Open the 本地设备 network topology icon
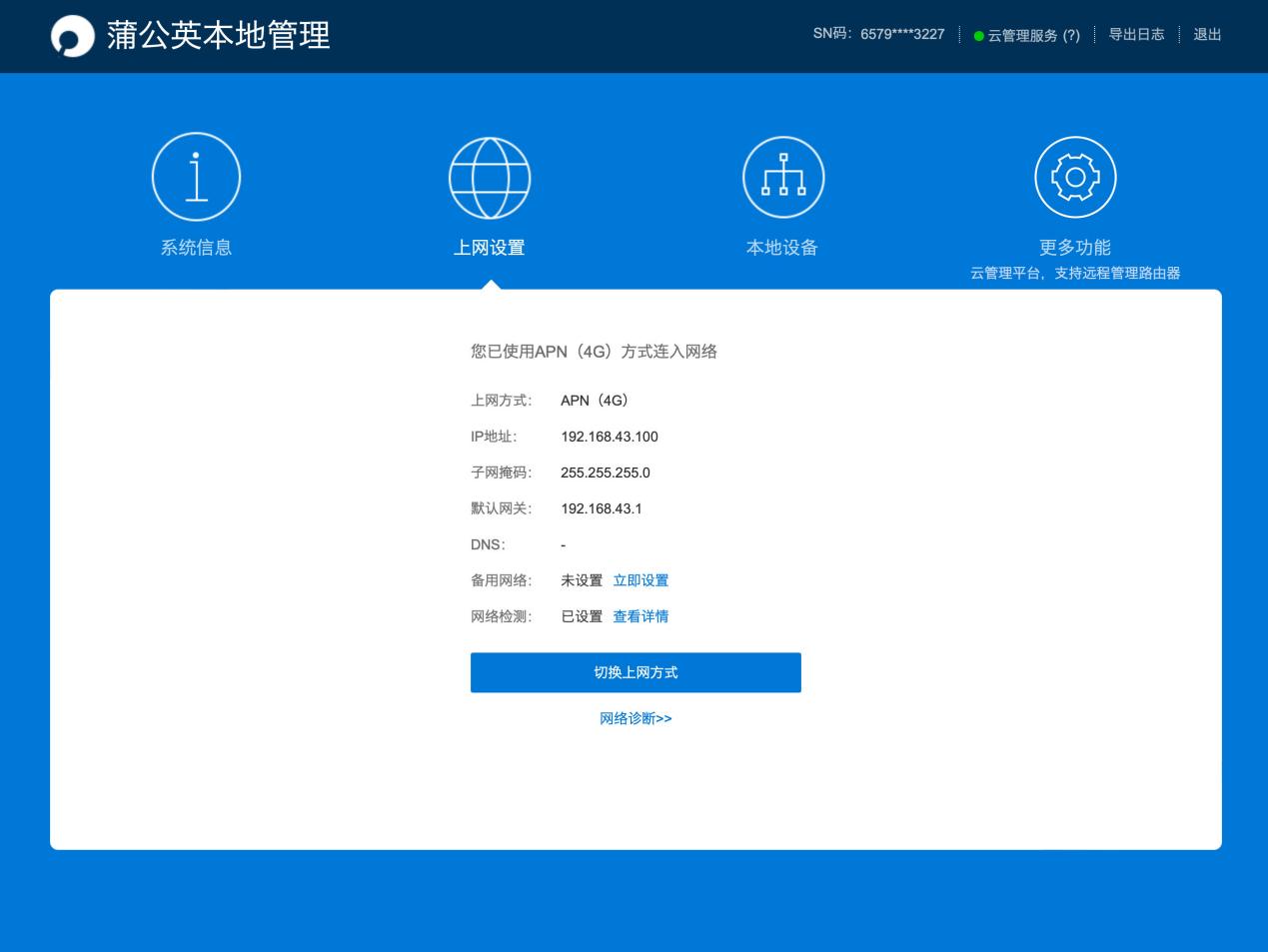Viewport: 1268px width, 952px height. point(782,176)
